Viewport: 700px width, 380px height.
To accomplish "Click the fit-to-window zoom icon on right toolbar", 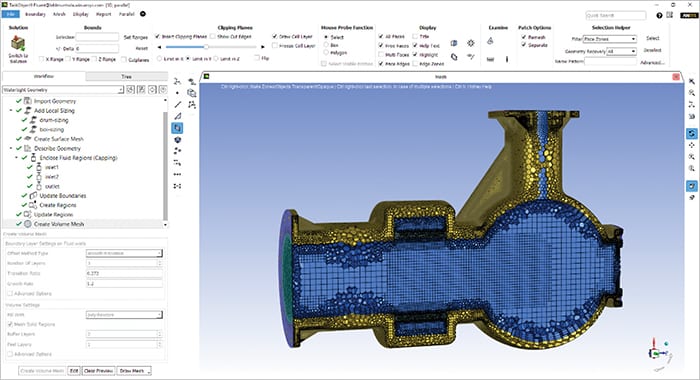I will tap(692, 93).
